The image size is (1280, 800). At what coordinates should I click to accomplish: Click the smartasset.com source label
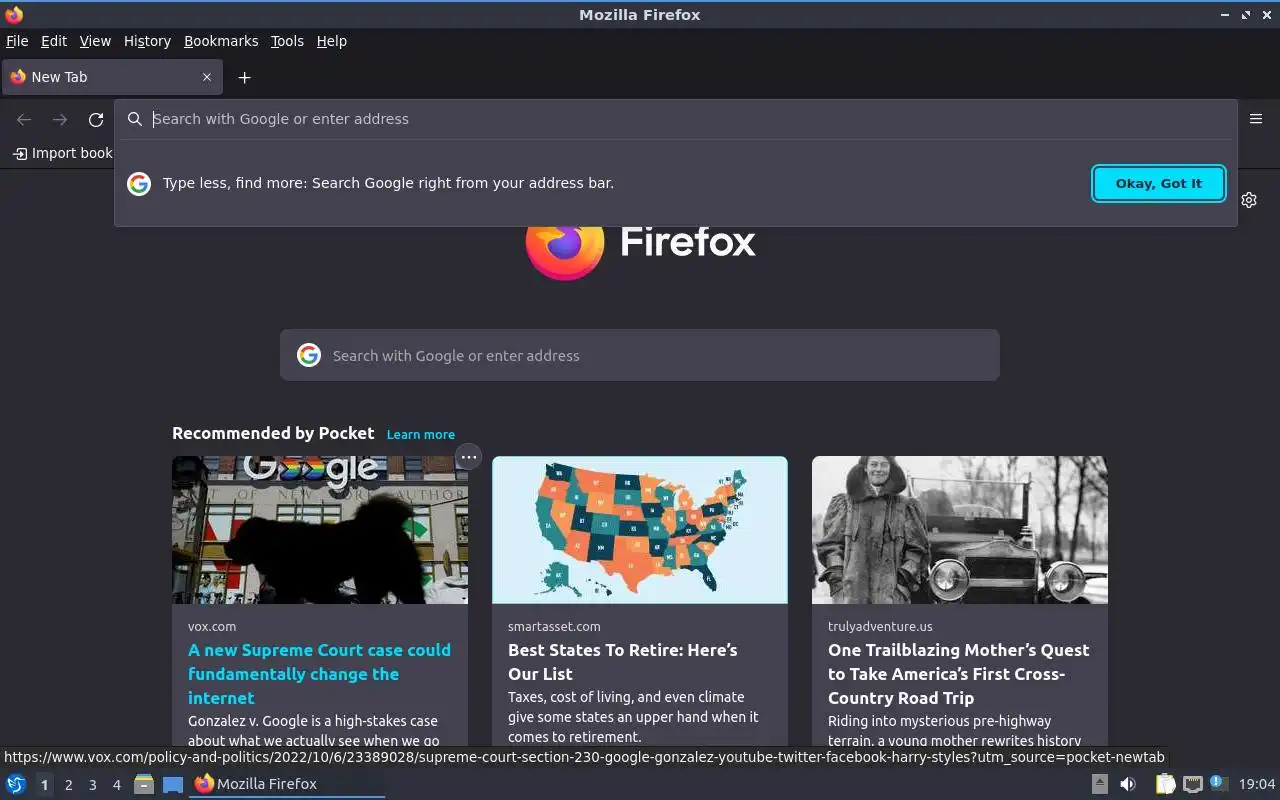554,627
